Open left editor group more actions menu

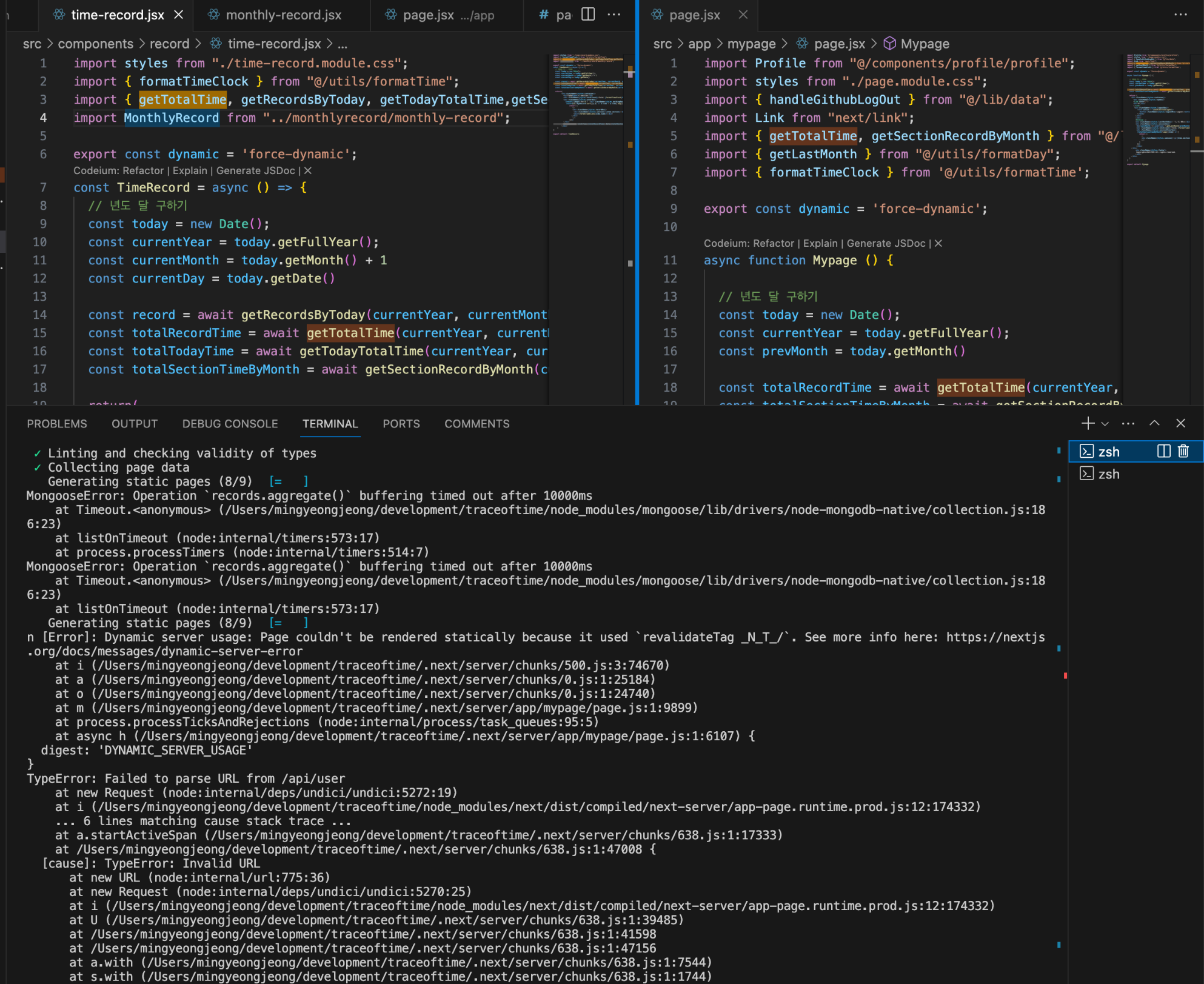(x=614, y=15)
